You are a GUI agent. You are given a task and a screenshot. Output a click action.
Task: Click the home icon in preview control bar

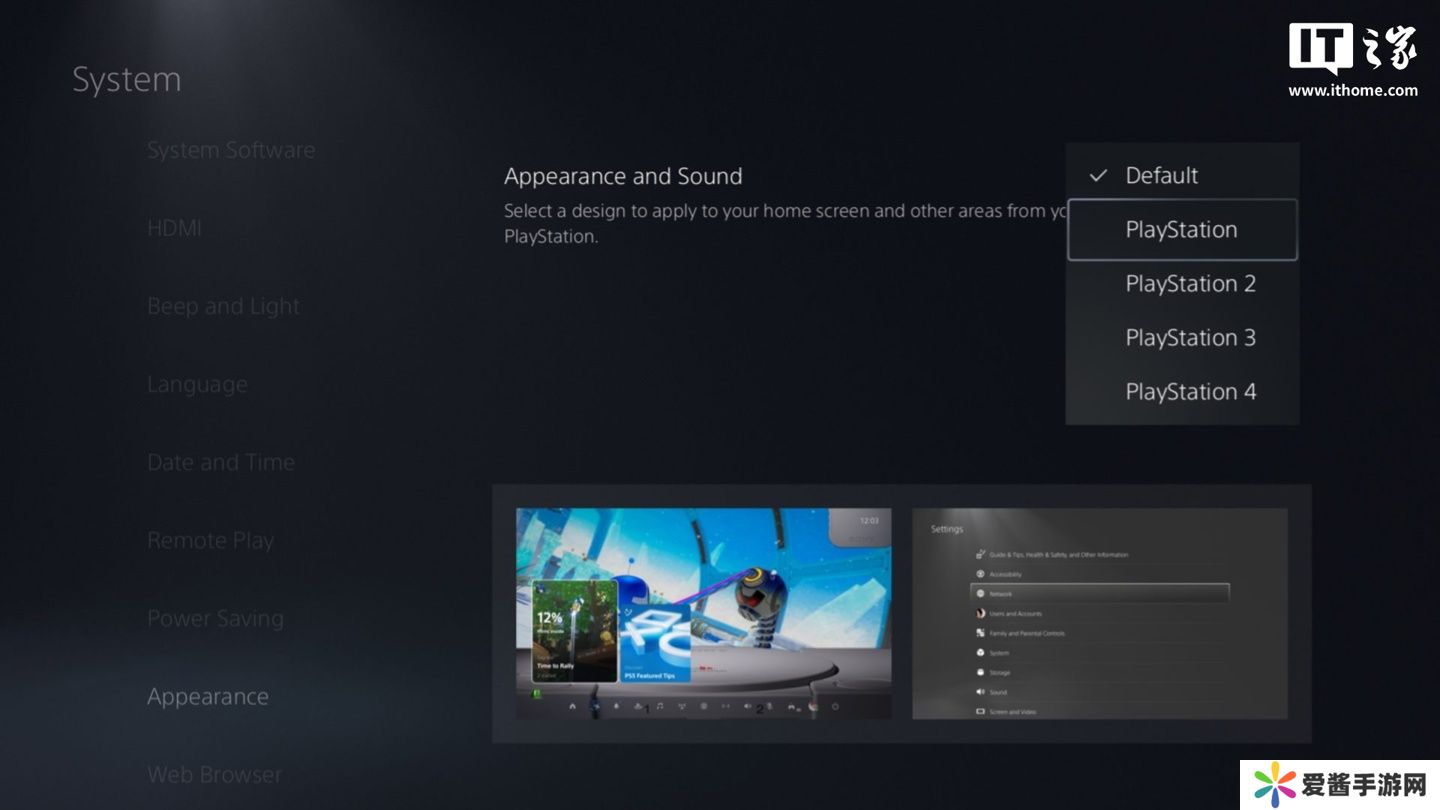click(x=573, y=707)
